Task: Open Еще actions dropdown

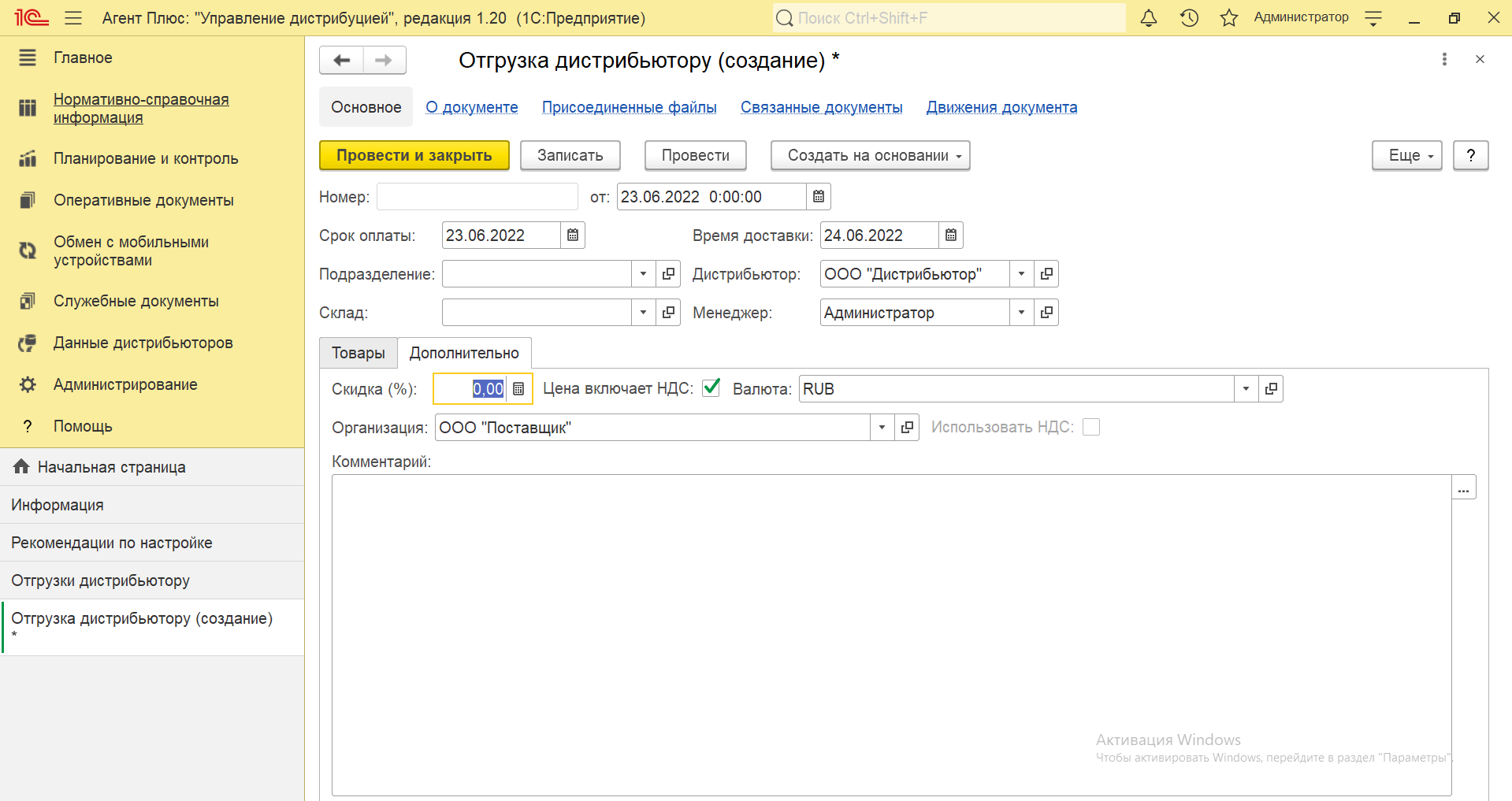Action: (x=1406, y=155)
